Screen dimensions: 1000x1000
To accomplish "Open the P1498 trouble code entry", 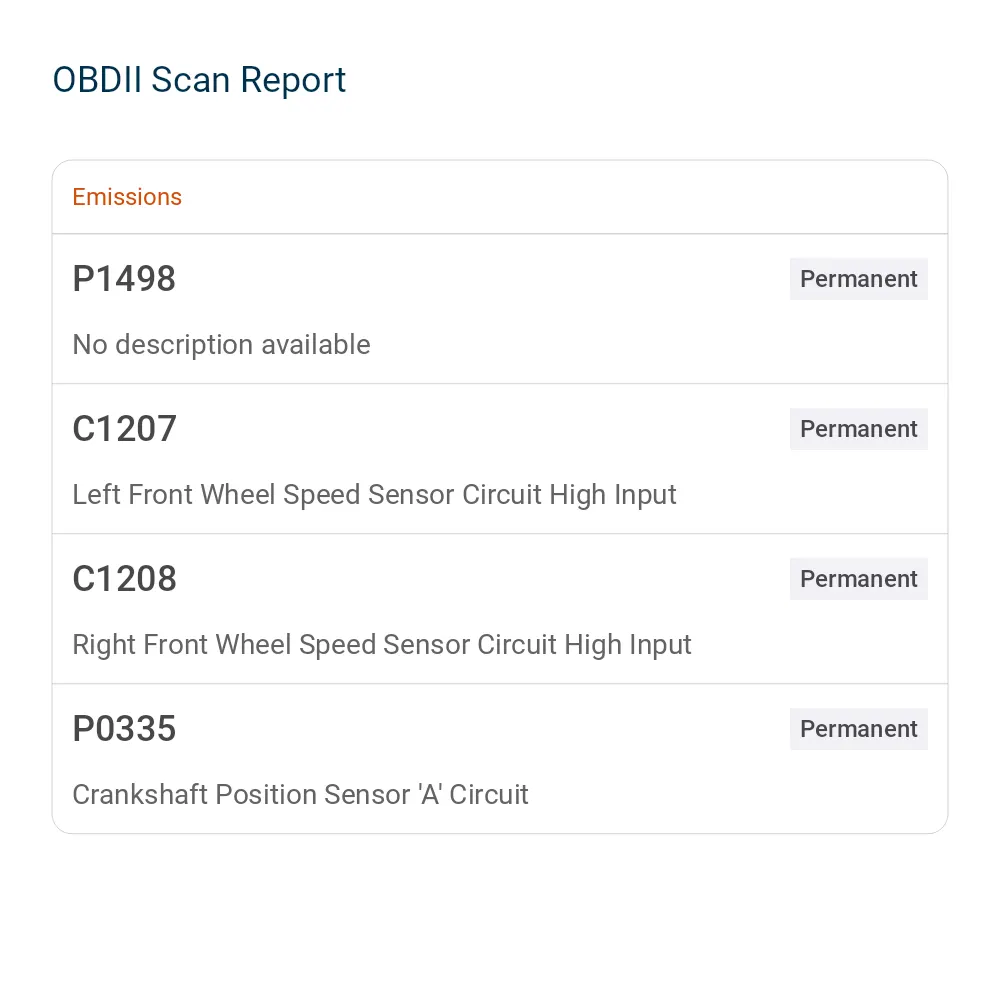I will (500, 309).
